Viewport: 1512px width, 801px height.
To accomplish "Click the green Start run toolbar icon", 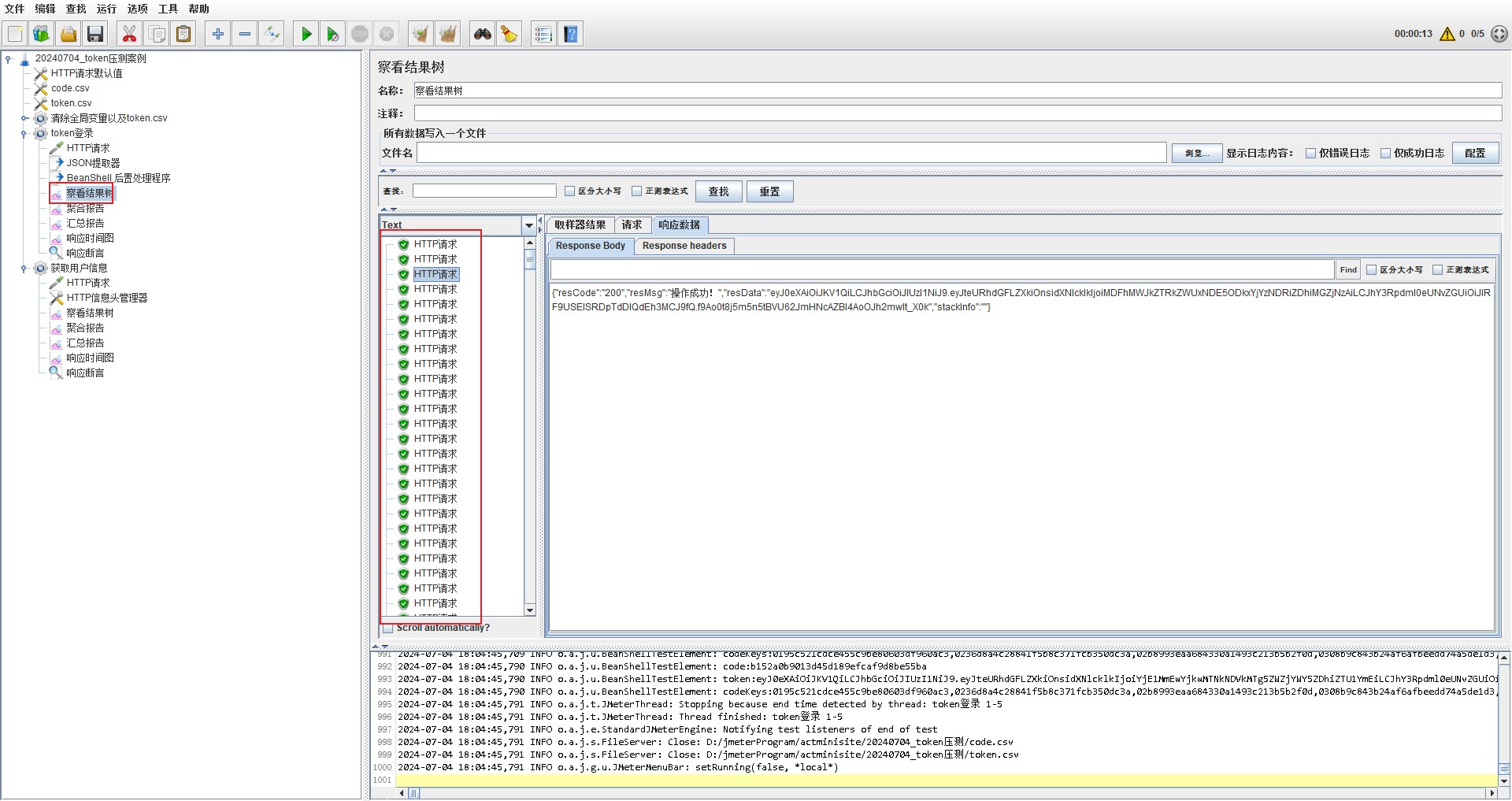I will [x=306, y=34].
